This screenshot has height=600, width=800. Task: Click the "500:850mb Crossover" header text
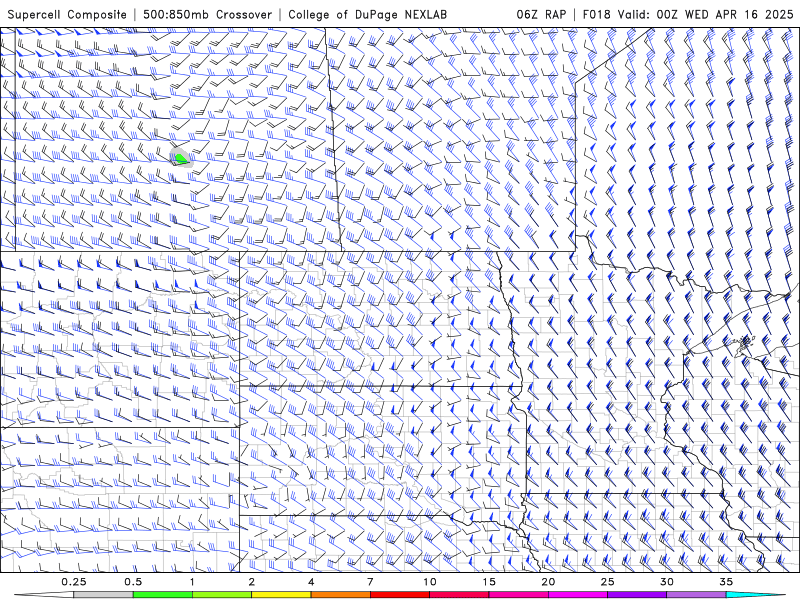208,14
